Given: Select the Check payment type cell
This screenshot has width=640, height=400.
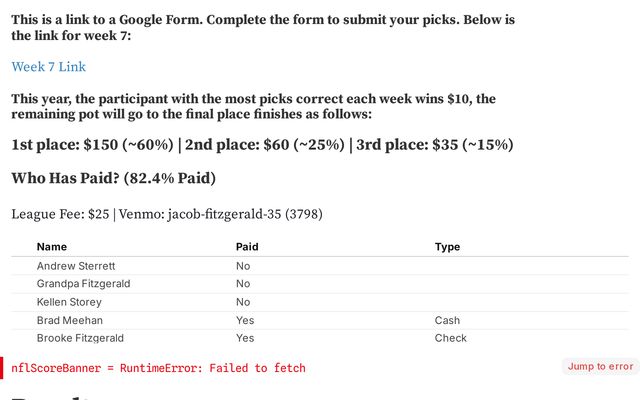Looking at the screenshot, I should 451,338.
